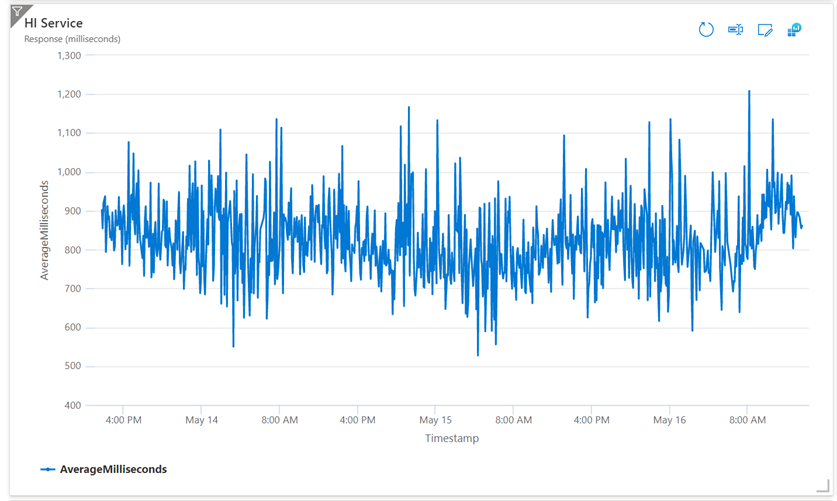Click the HI Service tile title
Image resolution: width=837 pixels, height=501 pixels.
coord(54,22)
